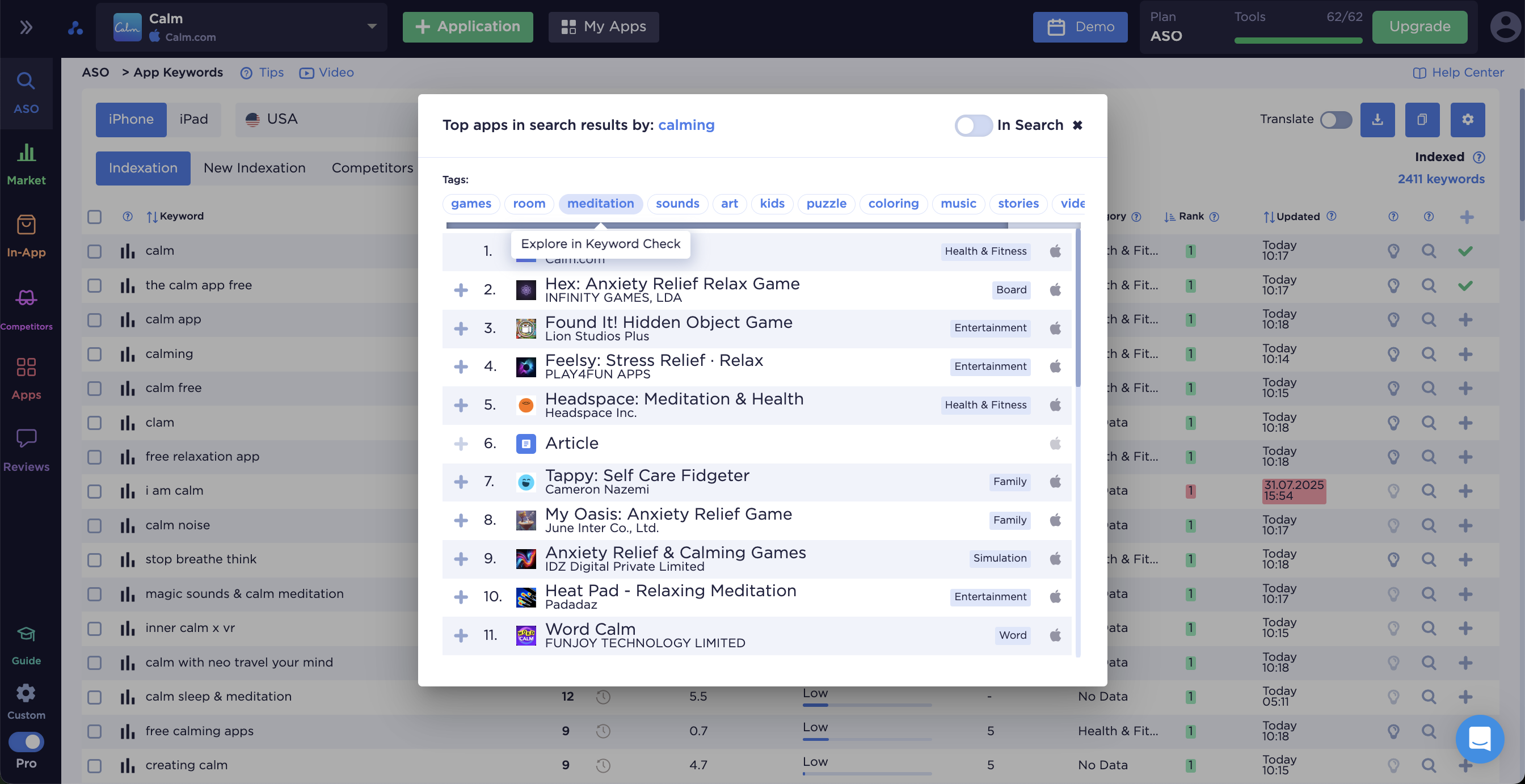Sort table by Rank column

(x=1184, y=216)
